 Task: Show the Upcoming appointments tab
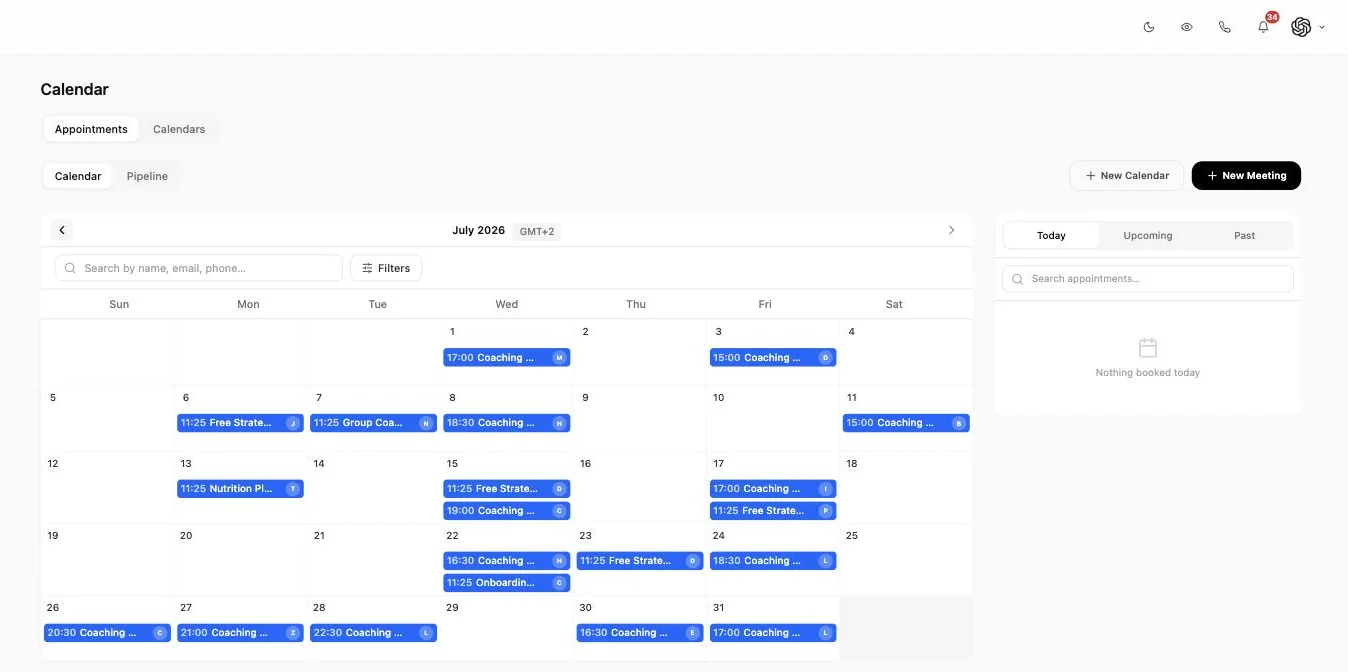tap(1148, 236)
